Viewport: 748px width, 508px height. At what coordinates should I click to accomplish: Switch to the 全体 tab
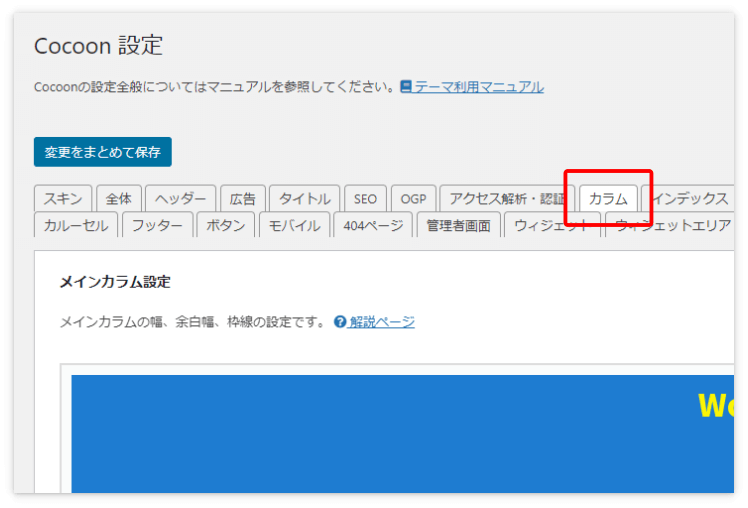(119, 198)
